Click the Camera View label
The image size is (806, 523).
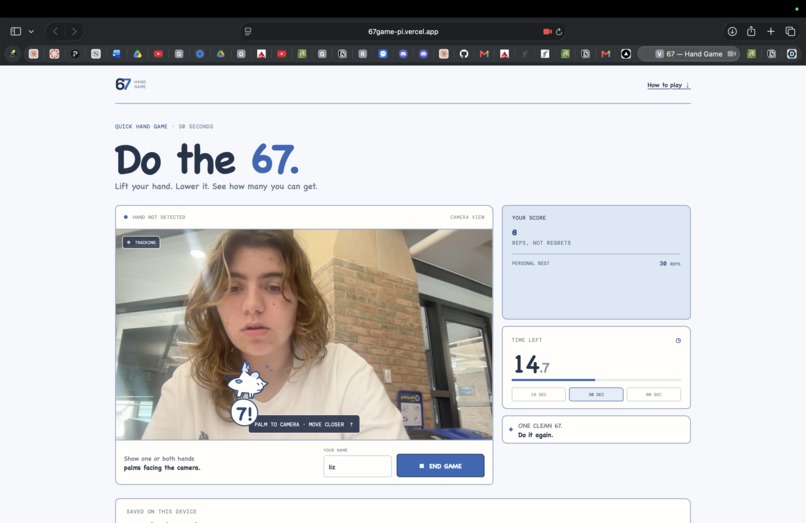coord(467,217)
